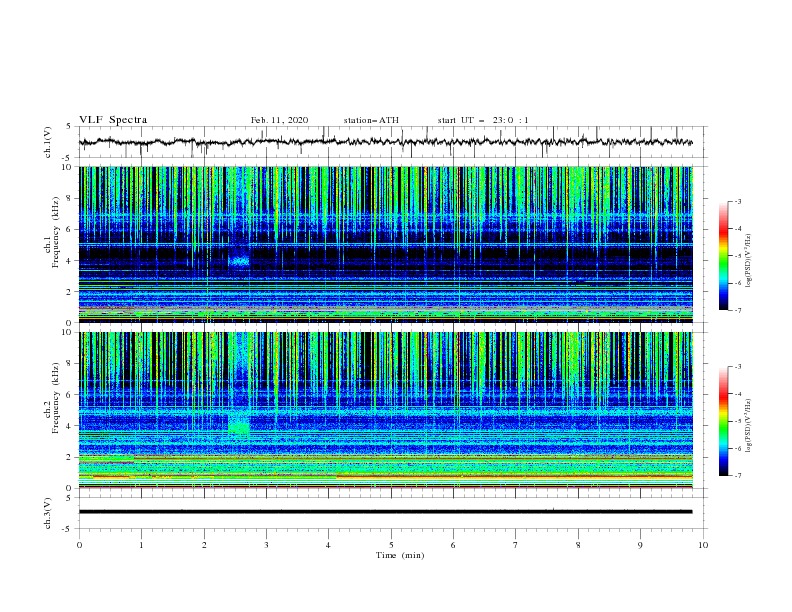Viewport: 792px width, 612px height.
Task: Click time axis tick label "8"
Action: (578, 545)
